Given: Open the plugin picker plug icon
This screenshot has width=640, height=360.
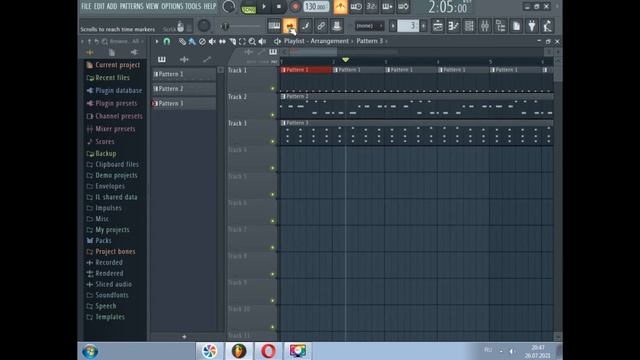Looking at the screenshot, I should click(x=531, y=26).
